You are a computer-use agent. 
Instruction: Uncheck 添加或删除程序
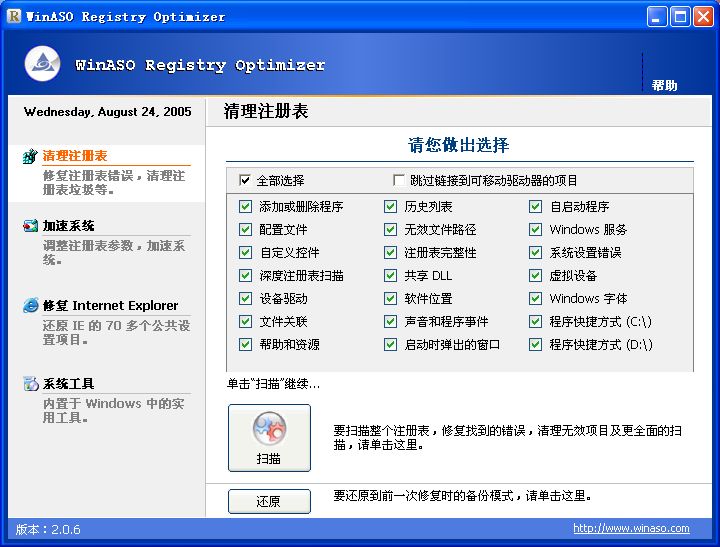point(246,207)
